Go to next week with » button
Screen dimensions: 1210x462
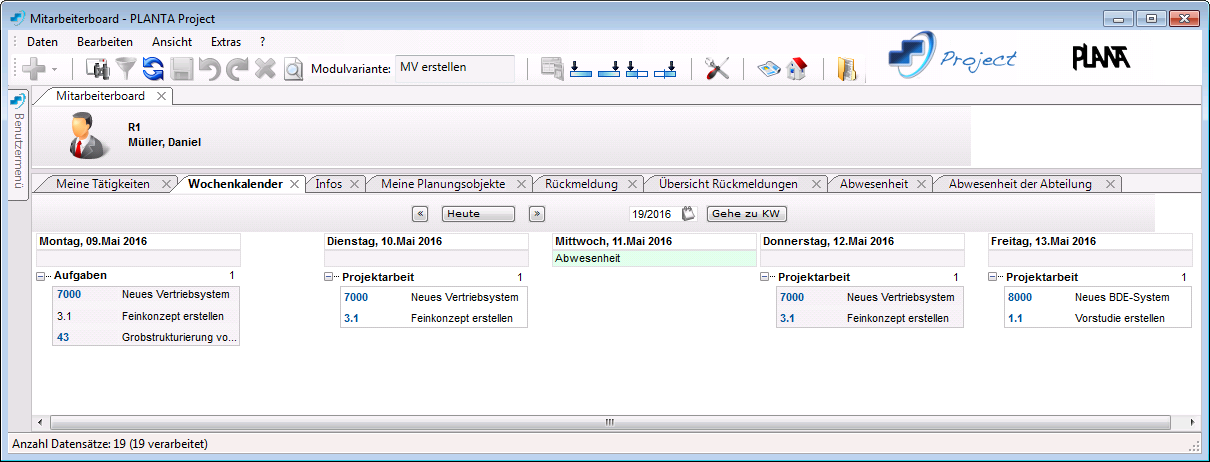[536, 214]
